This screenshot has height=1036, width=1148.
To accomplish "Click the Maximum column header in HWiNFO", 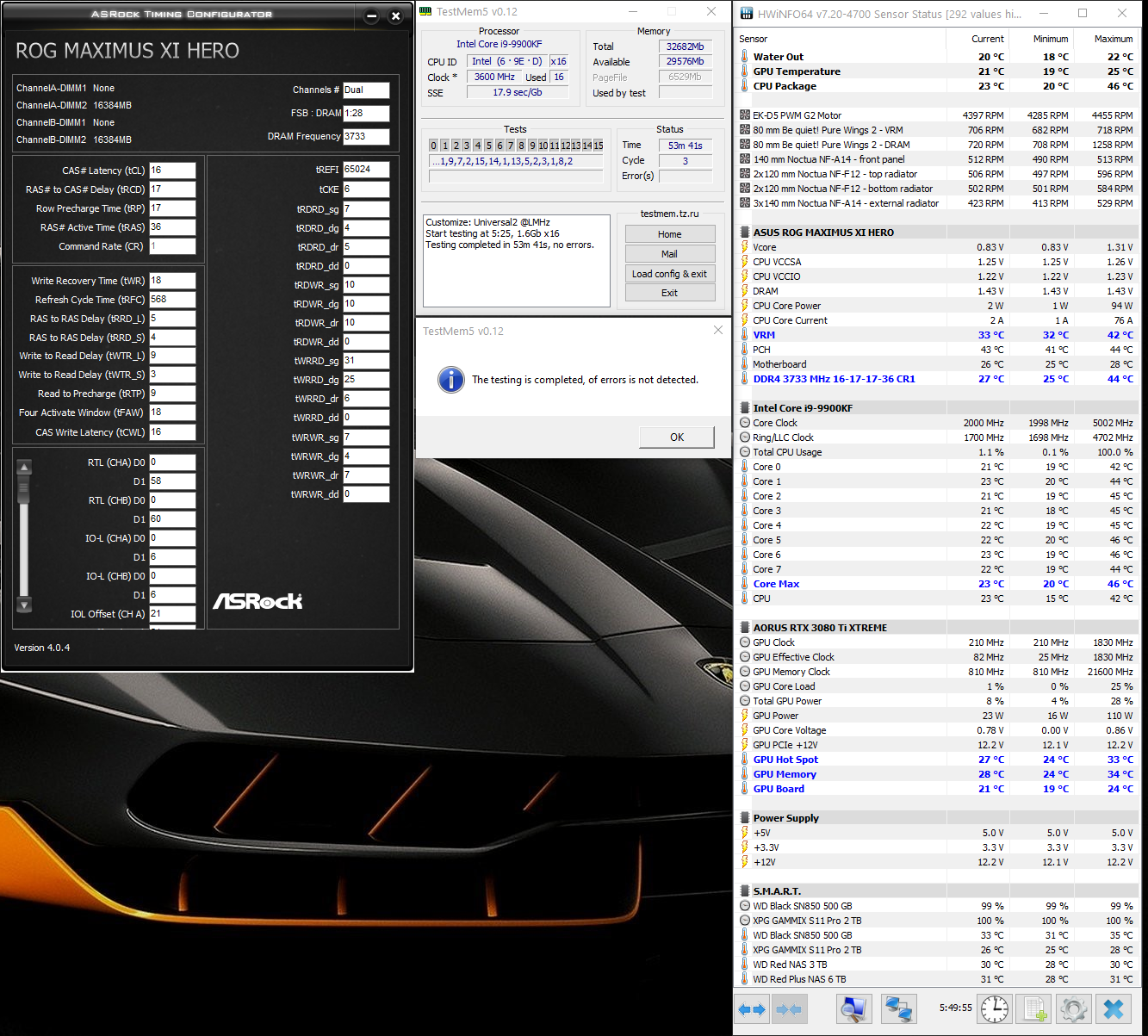I will (x=1113, y=39).
